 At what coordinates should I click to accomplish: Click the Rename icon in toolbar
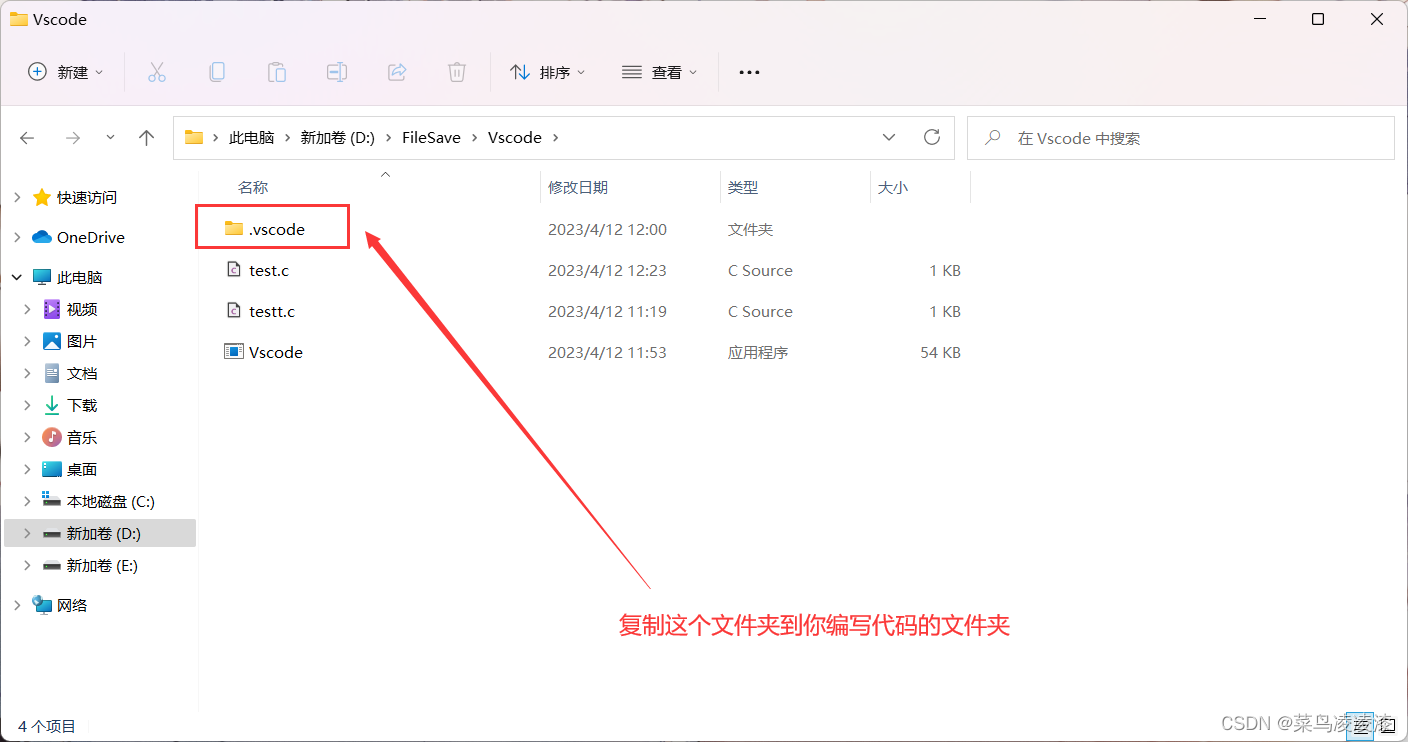[337, 72]
